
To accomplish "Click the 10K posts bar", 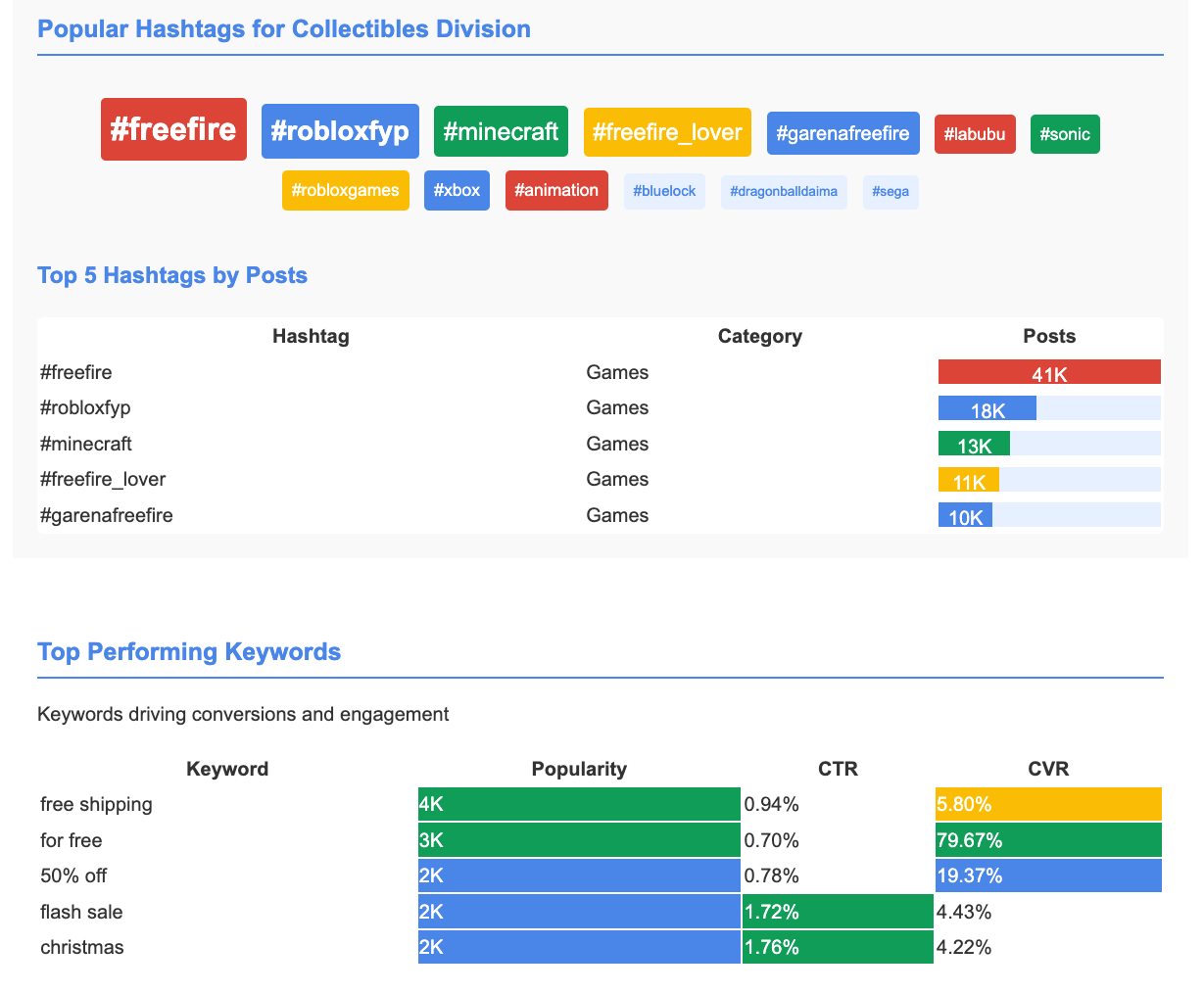I will click(965, 515).
